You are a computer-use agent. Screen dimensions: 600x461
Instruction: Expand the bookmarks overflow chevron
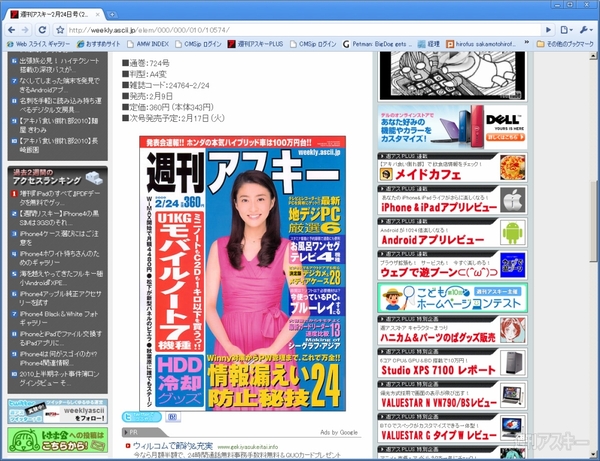click(527, 43)
